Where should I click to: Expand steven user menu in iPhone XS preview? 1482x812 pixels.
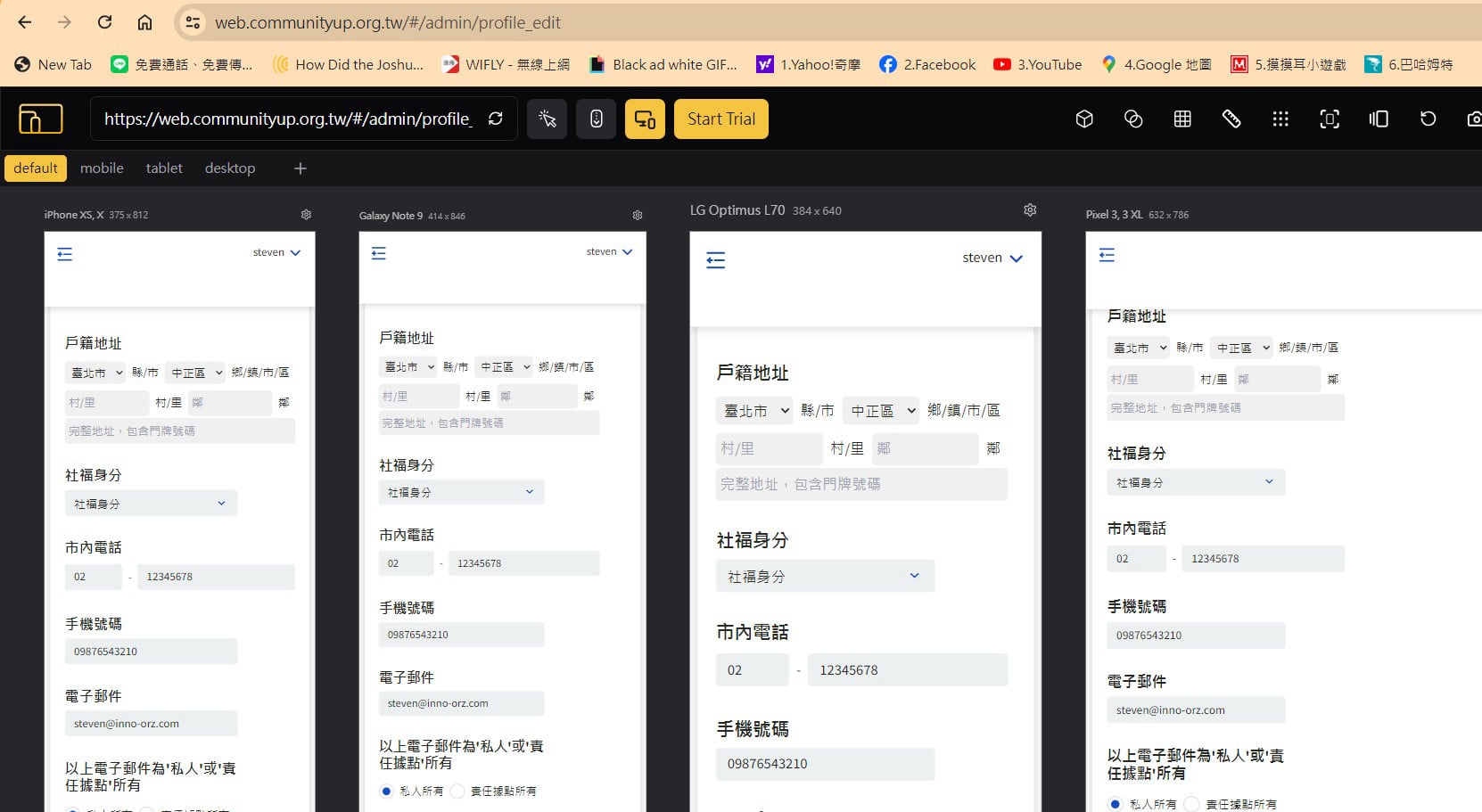tap(276, 252)
